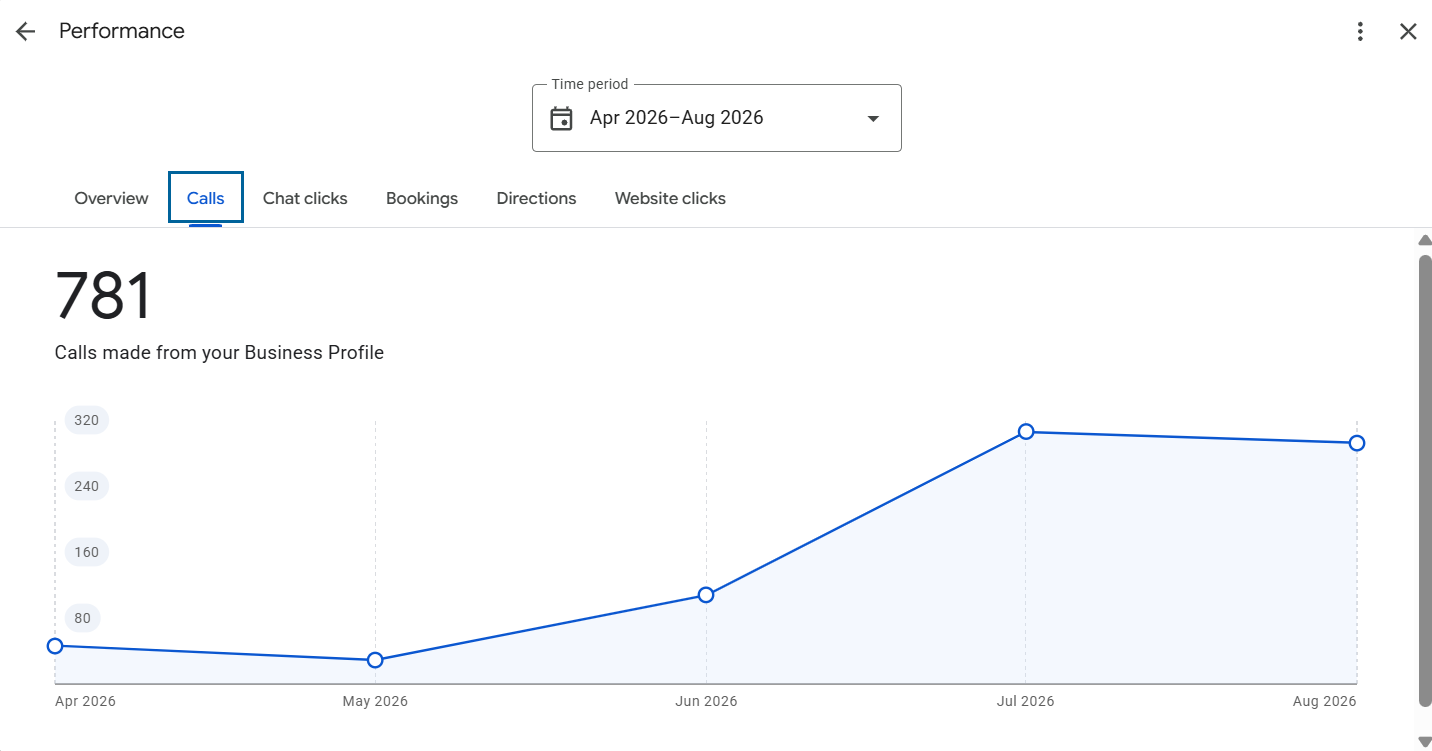Click the 'Apr 2026' x-axis label
Viewport: 1432px width, 751px height.
click(85, 701)
